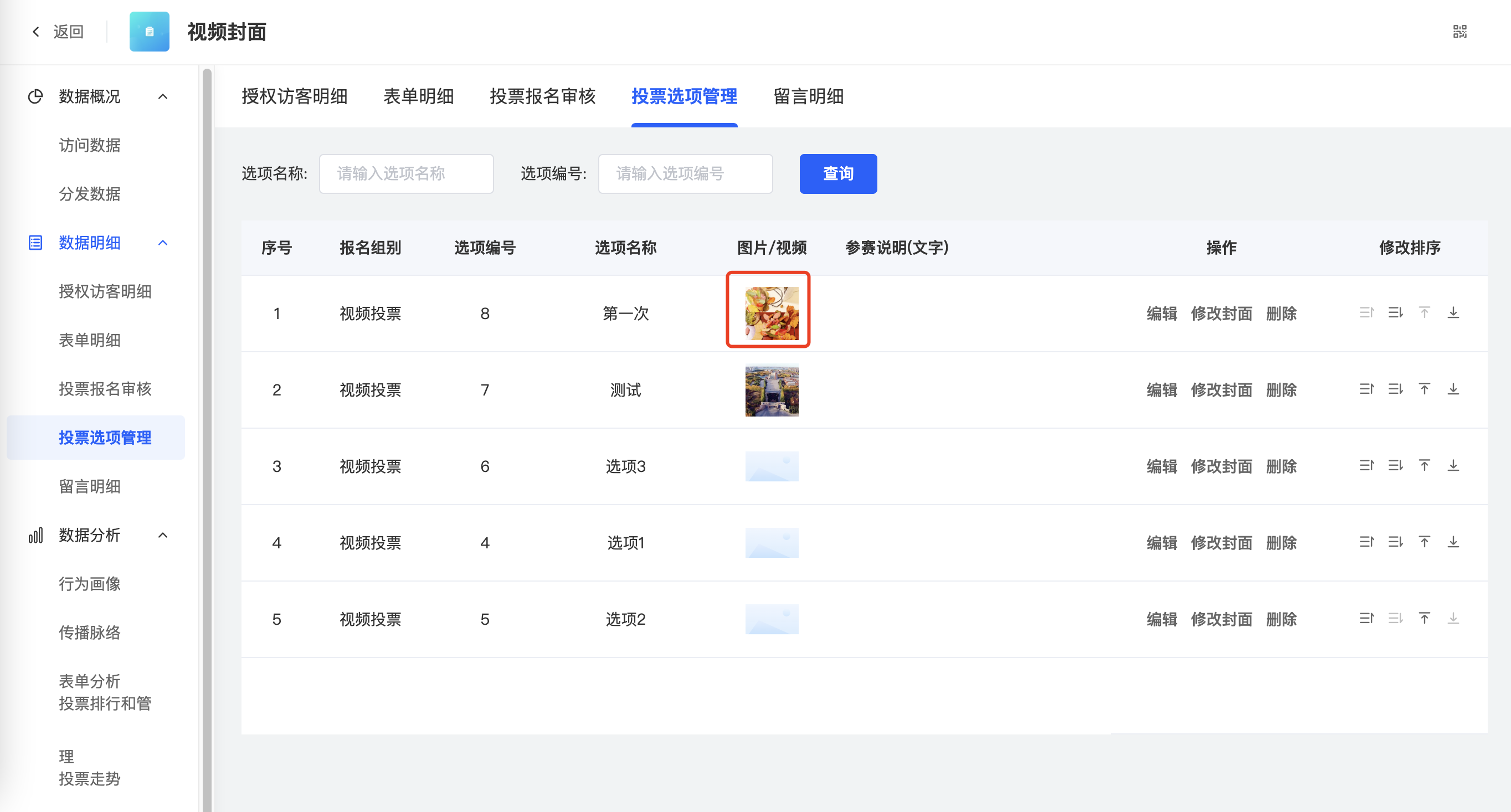Image resolution: width=1511 pixels, height=812 pixels.
Task: Focus the 选项名称 input field
Action: pyautogui.click(x=406, y=174)
